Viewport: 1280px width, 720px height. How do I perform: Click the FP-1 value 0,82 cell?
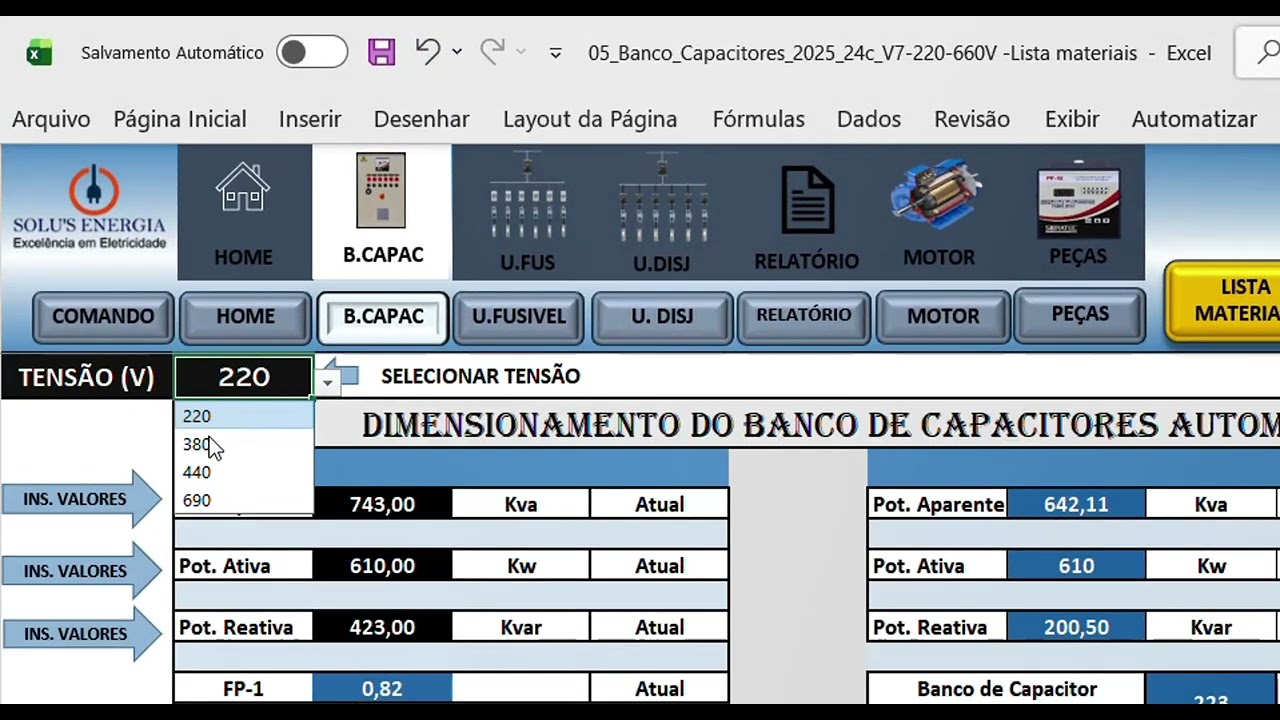(382, 689)
